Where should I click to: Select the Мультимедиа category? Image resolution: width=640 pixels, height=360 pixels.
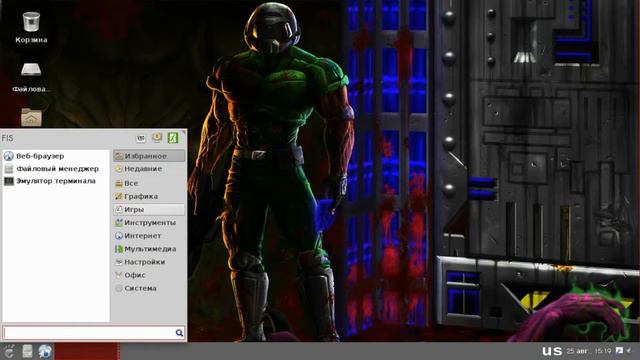(149, 249)
